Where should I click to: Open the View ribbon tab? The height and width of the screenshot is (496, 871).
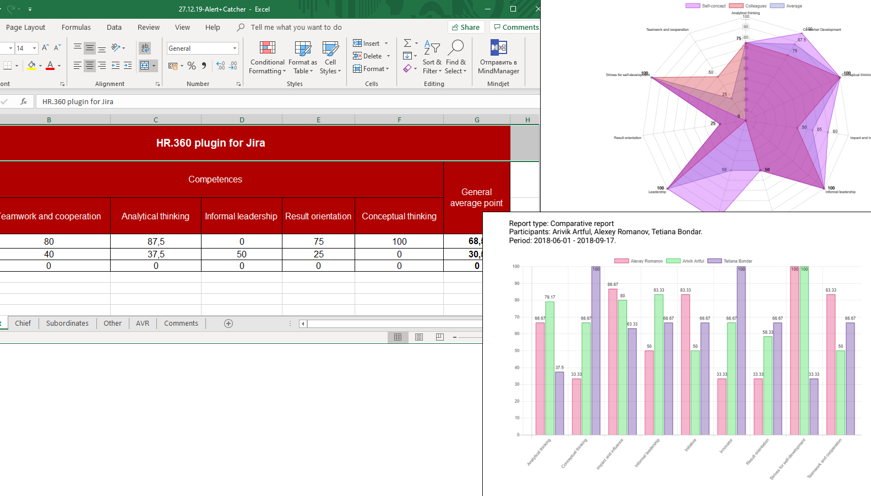click(182, 27)
